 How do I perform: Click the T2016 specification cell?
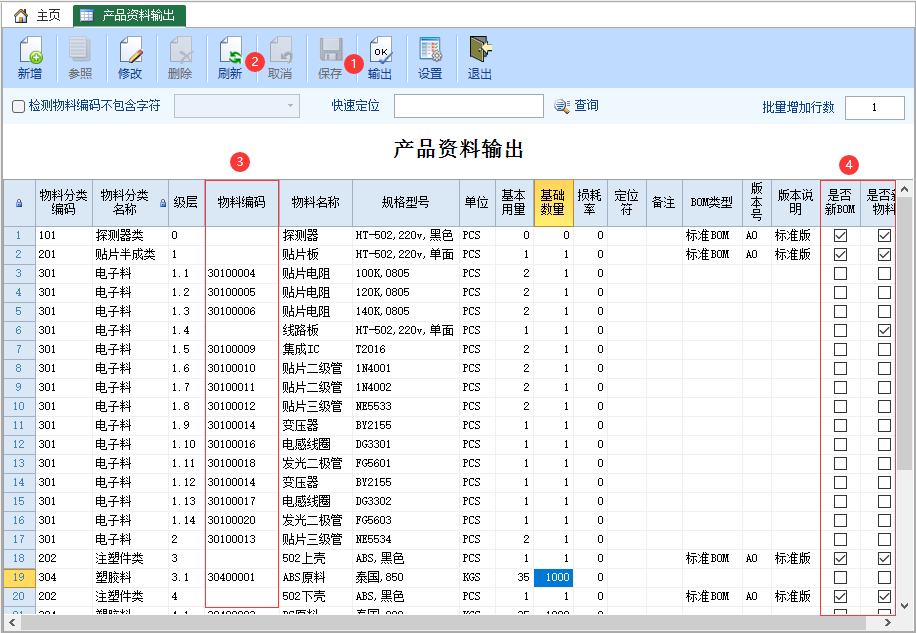click(406, 349)
